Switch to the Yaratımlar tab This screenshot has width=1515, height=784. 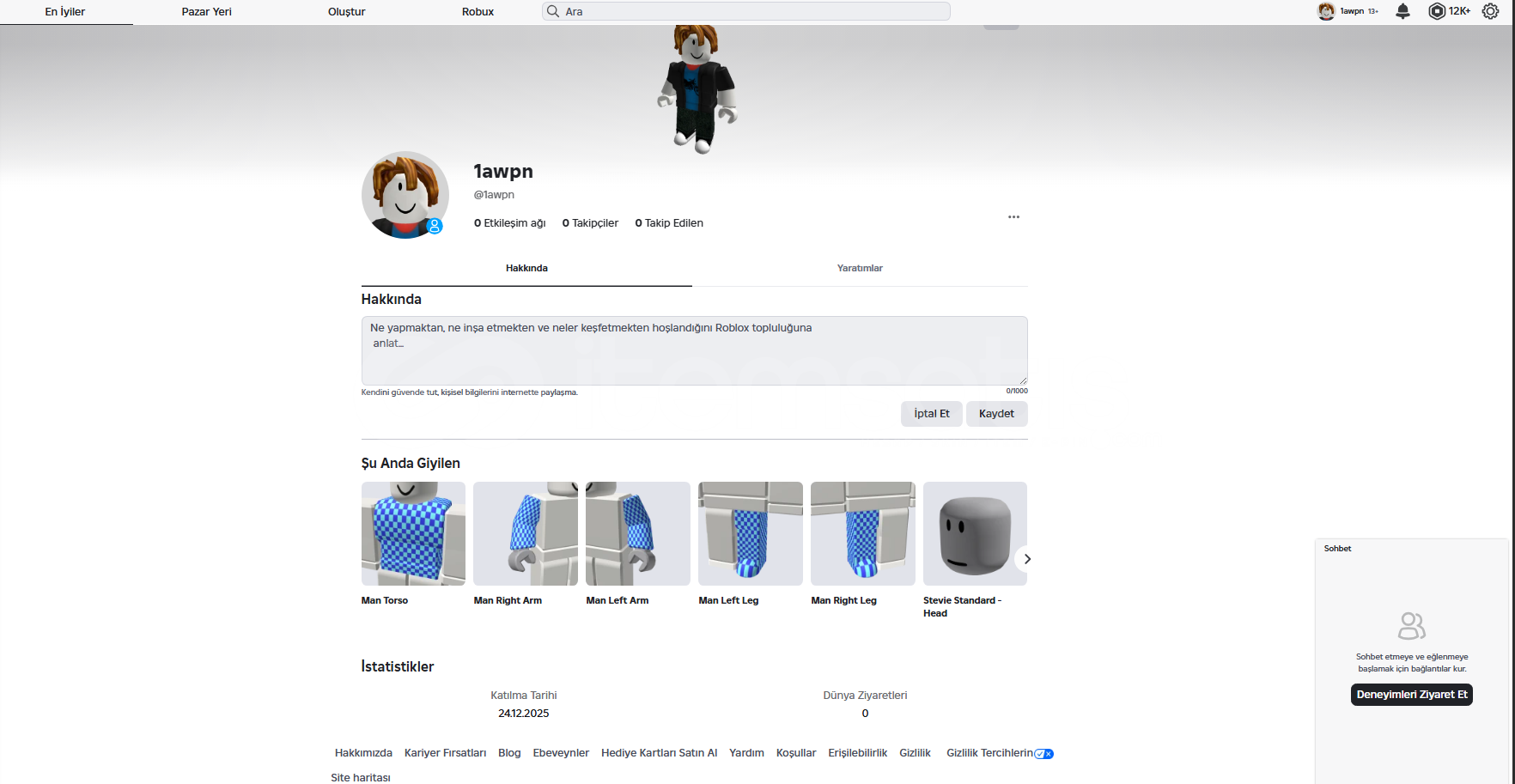point(860,269)
